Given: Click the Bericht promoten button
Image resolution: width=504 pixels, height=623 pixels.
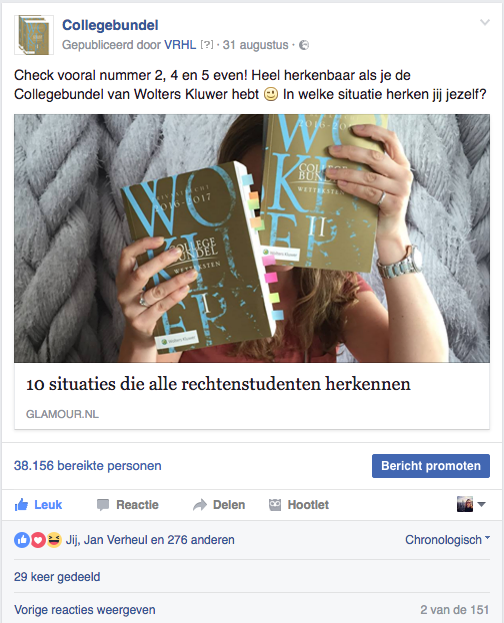Looking at the screenshot, I should click(x=431, y=466).
